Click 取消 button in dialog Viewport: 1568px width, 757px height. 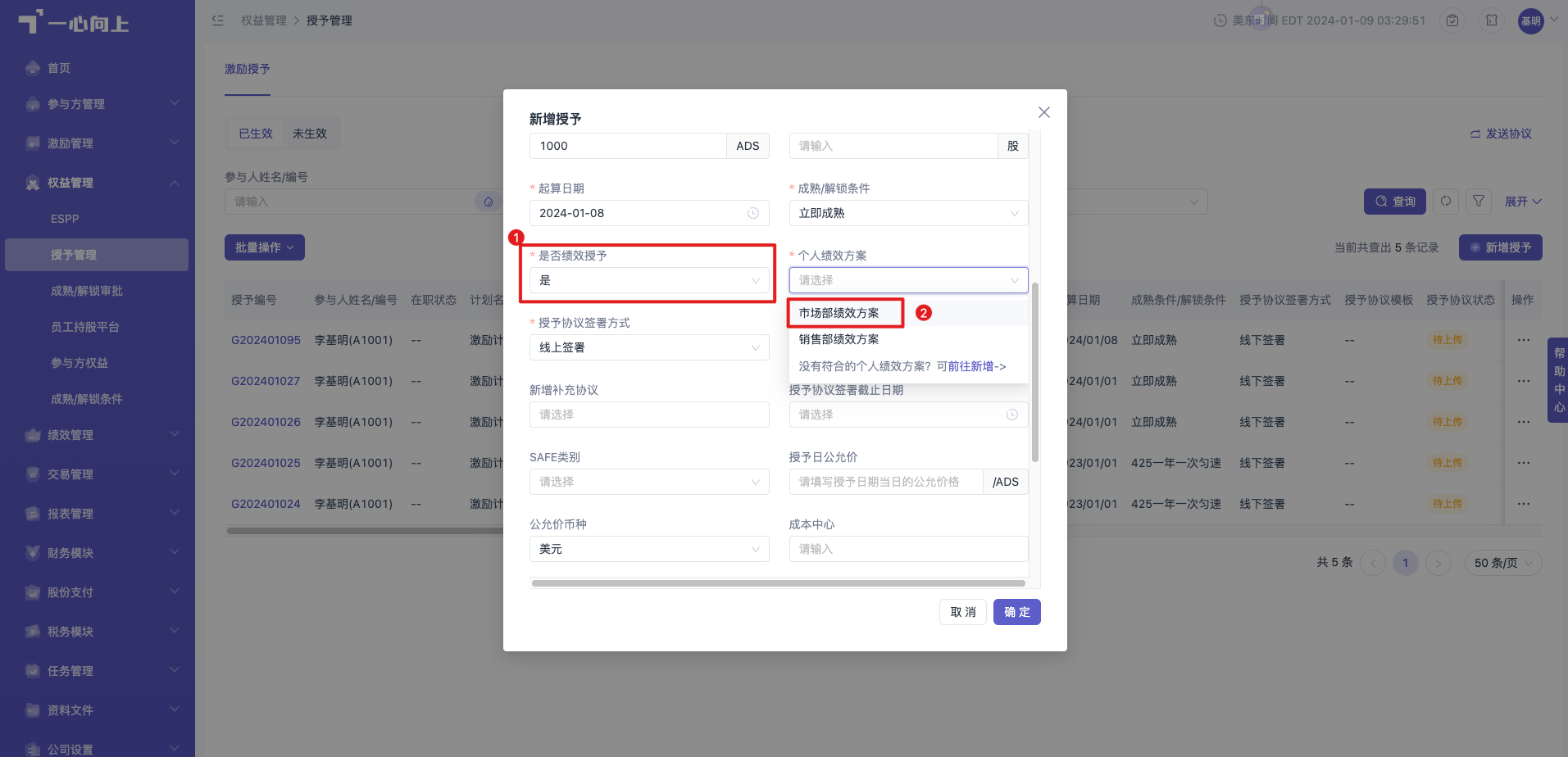[963, 612]
